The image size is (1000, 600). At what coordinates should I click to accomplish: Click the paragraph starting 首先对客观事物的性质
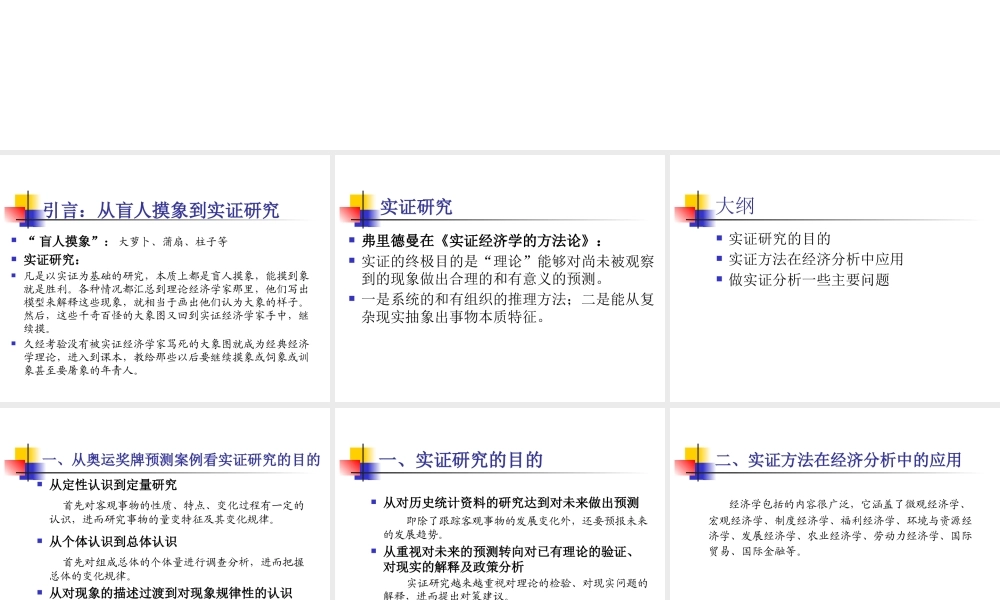coord(177,513)
